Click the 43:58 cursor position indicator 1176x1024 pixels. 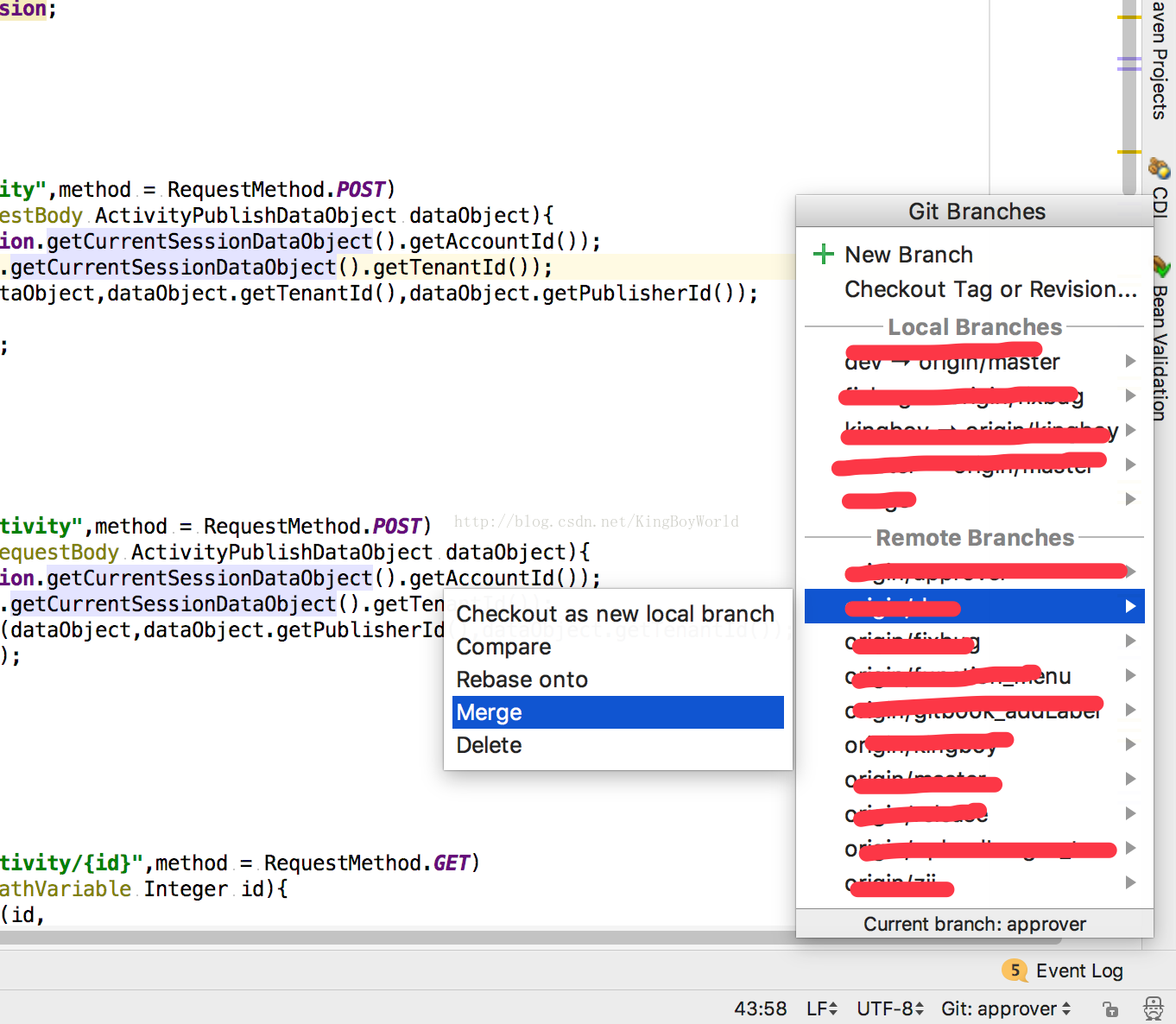pyautogui.click(x=761, y=1008)
